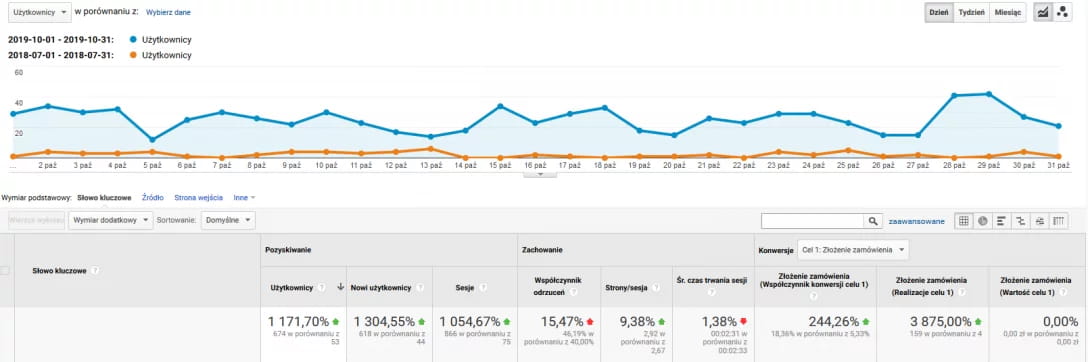This screenshot has width=1088, height=362.
Task: Open the zaawansowane filter link
Action: pos(917,221)
